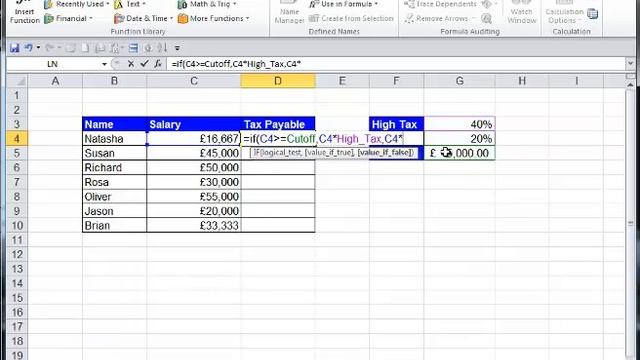Click the Undo icon
This screenshot has height=360, width=640.
pos(29,48)
